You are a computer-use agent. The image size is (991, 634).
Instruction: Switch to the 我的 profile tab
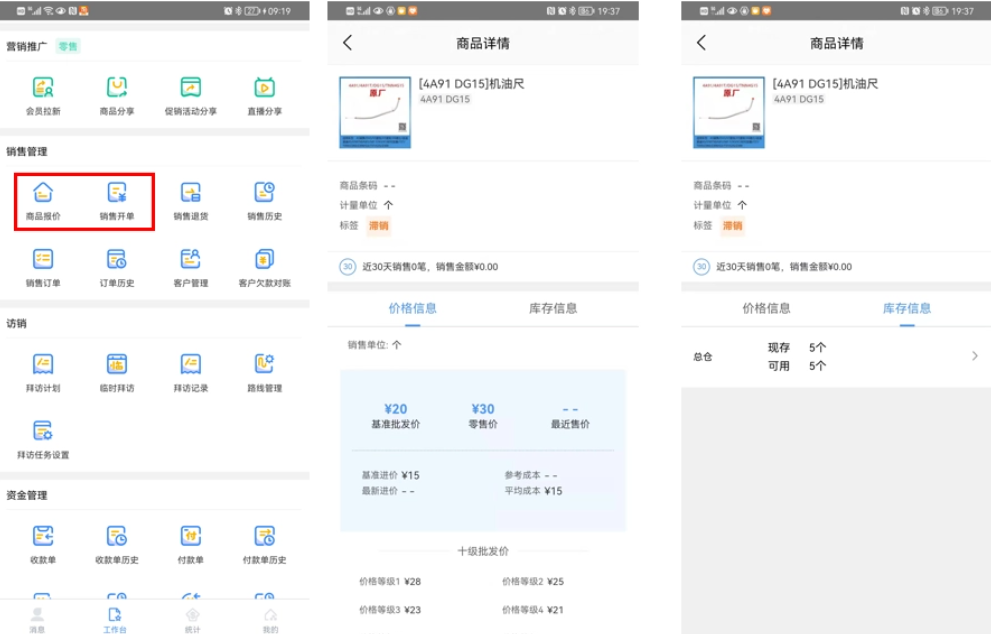click(x=271, y=619)
